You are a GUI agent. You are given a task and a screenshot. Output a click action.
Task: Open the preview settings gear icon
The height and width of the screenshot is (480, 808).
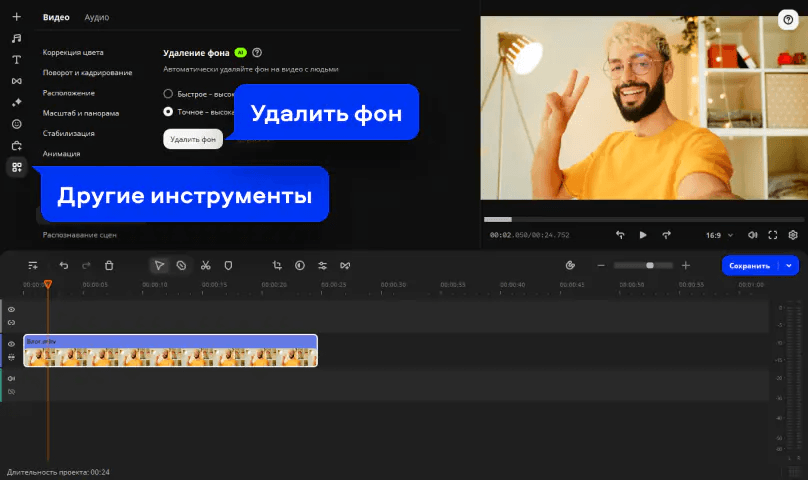click(x=793, y=235)
